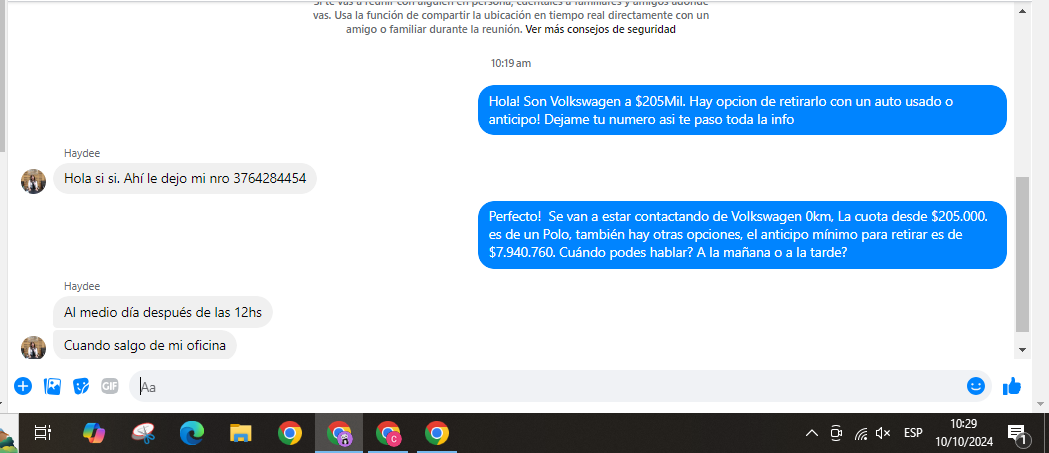Toggle the muted volume icon in tray
The image size is (1049, 453).
pyautogui.click(x=883, y=433)
